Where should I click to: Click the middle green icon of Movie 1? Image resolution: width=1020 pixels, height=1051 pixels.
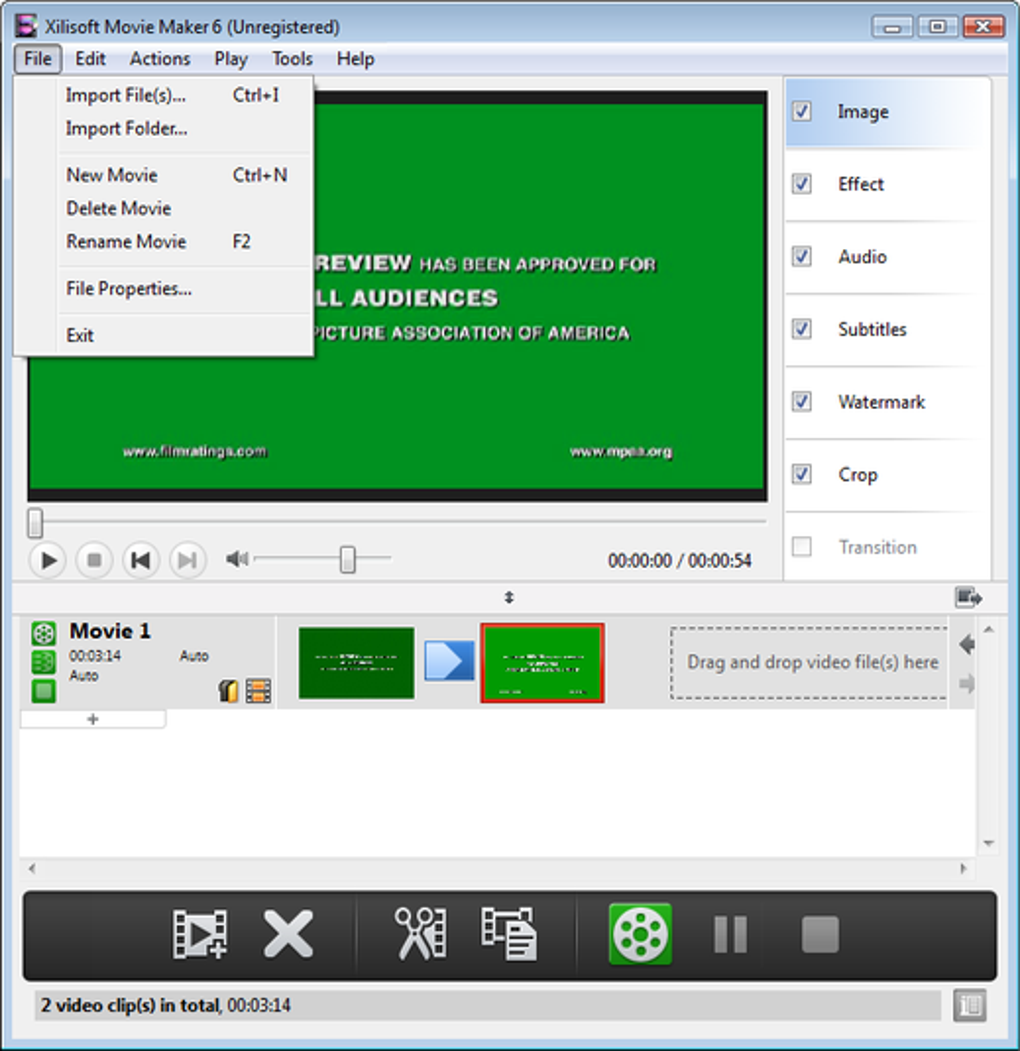click(x=44, y=662)
